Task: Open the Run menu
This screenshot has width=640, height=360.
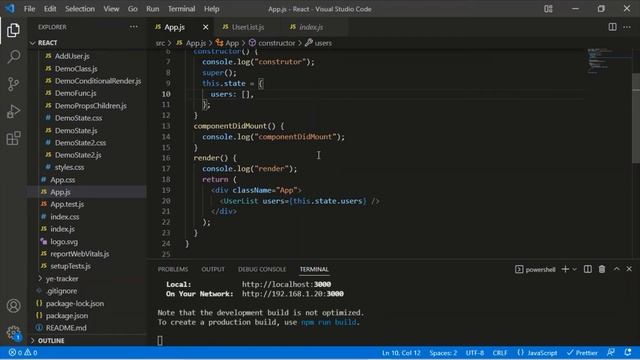Action: (153, 9)
